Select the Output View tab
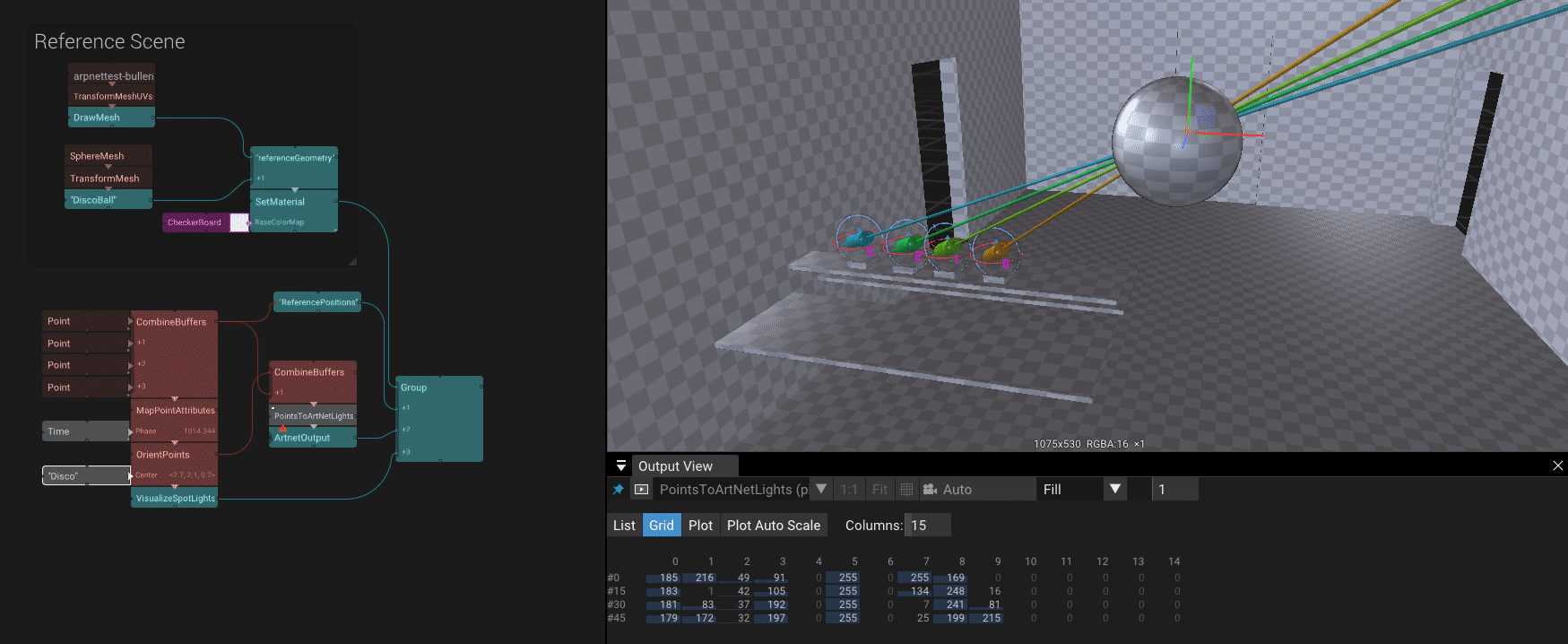Image resolution: width=1568 pixels, height=644 pixels. pyautogui.click(x=675, y=466)
